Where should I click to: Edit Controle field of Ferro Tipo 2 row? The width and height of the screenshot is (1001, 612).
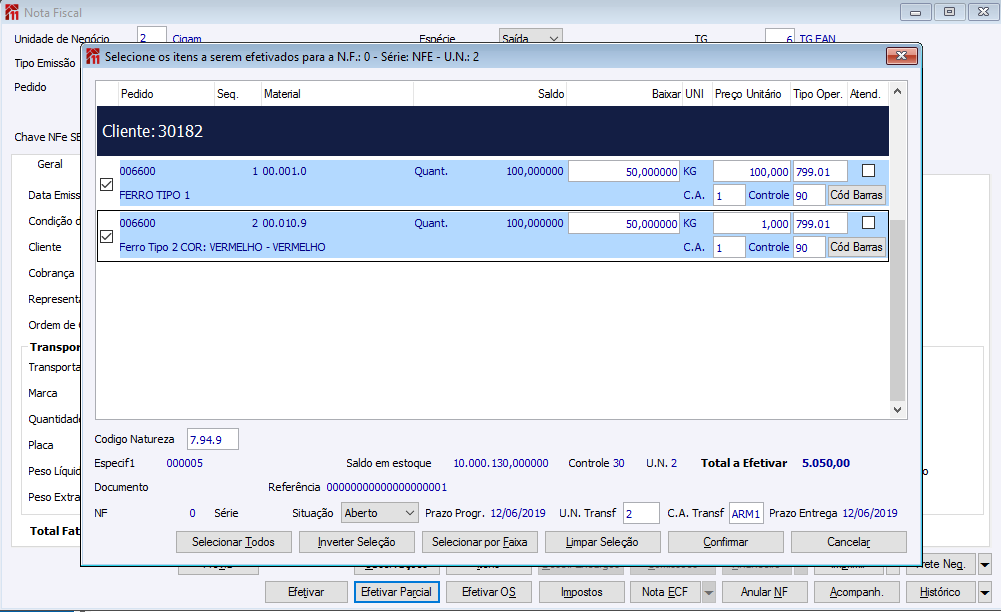809,248
